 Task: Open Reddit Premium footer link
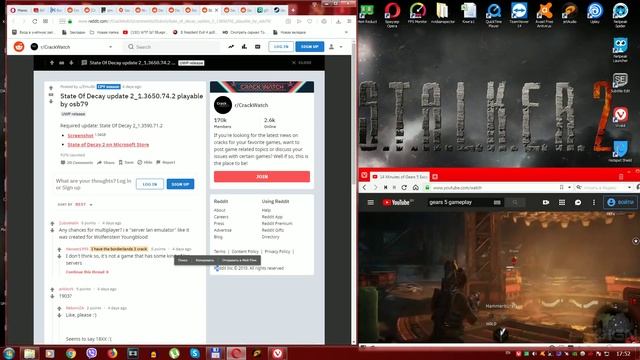pyautogui.click(x=277, y=224)
